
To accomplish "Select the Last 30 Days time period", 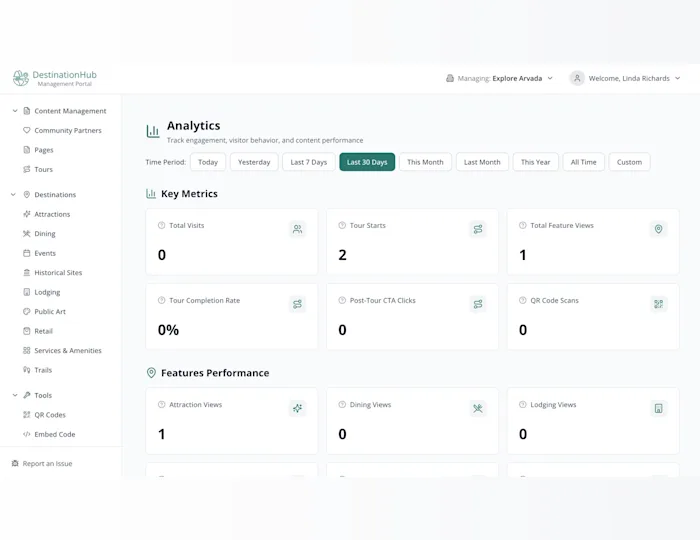I will pyautogui.click(x=367, y=162).
